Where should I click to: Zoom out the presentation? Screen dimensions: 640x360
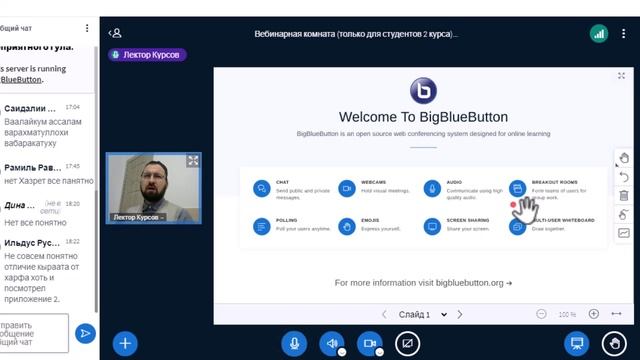point(541,314)
